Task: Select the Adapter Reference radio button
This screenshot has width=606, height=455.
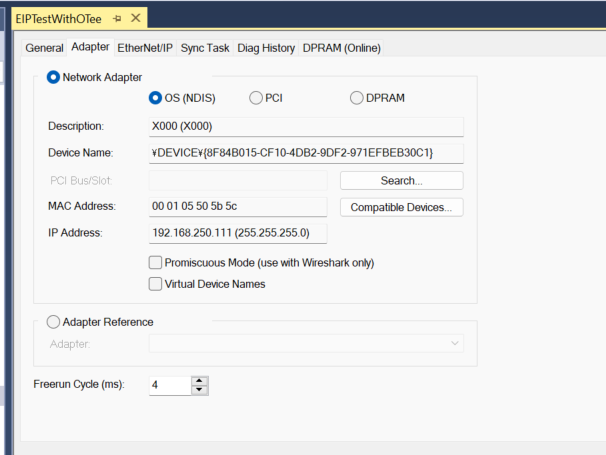Action: [x=53, y=322]
